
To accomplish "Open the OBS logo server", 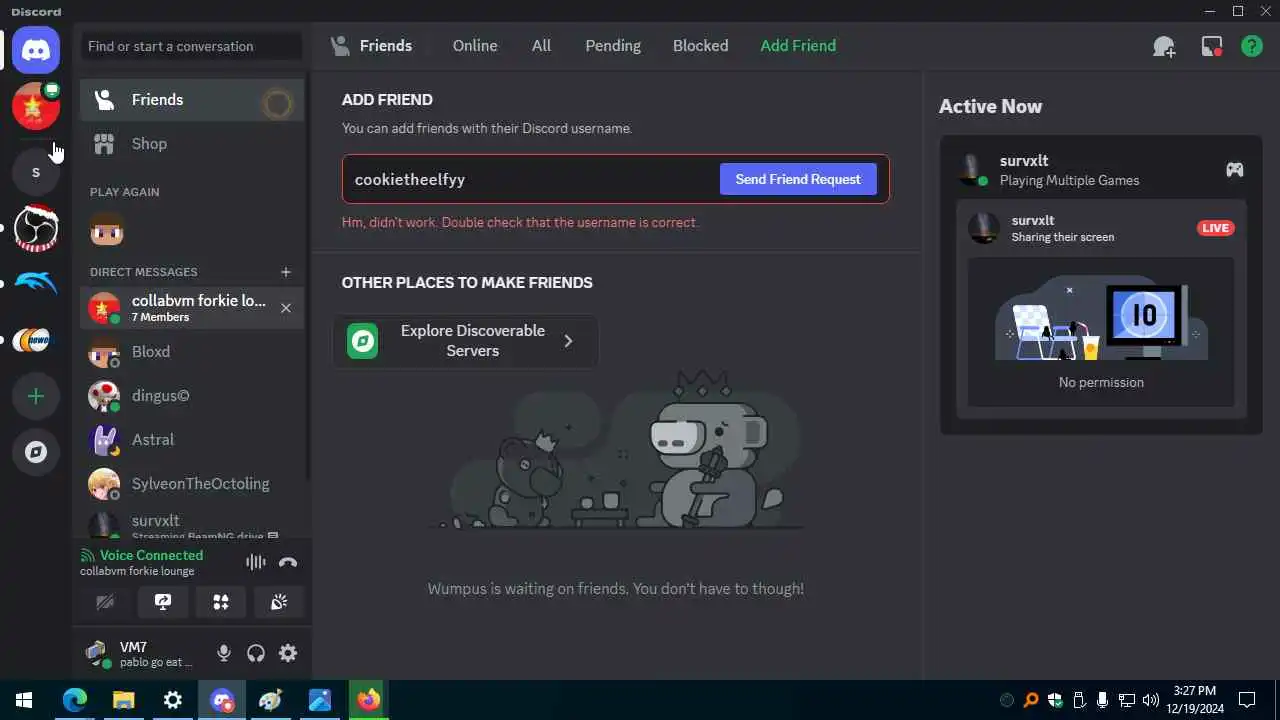I will (36, 228).
